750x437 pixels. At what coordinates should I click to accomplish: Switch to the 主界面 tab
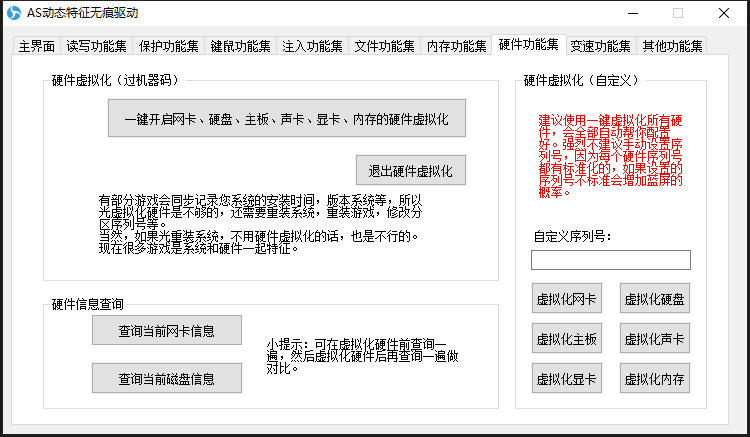[36, 46]
